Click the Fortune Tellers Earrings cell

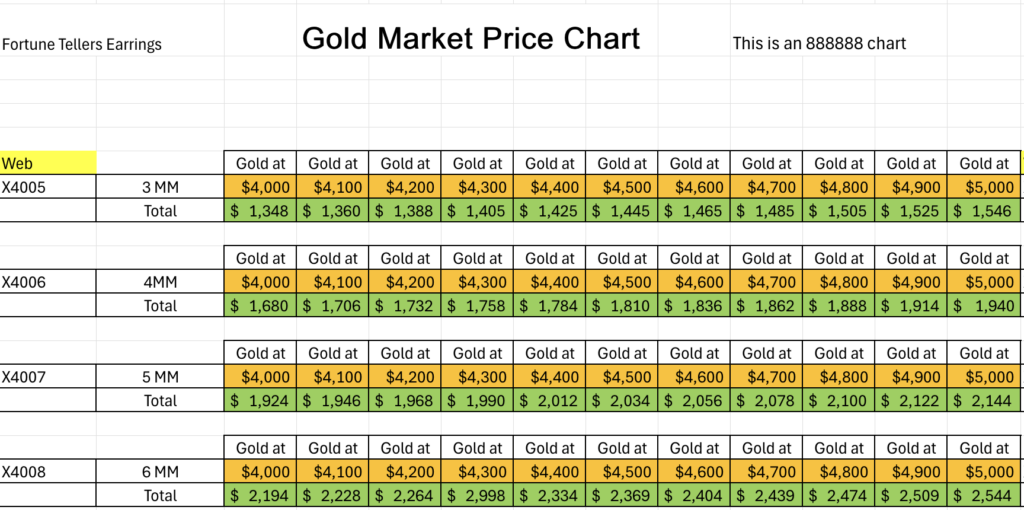82,44
